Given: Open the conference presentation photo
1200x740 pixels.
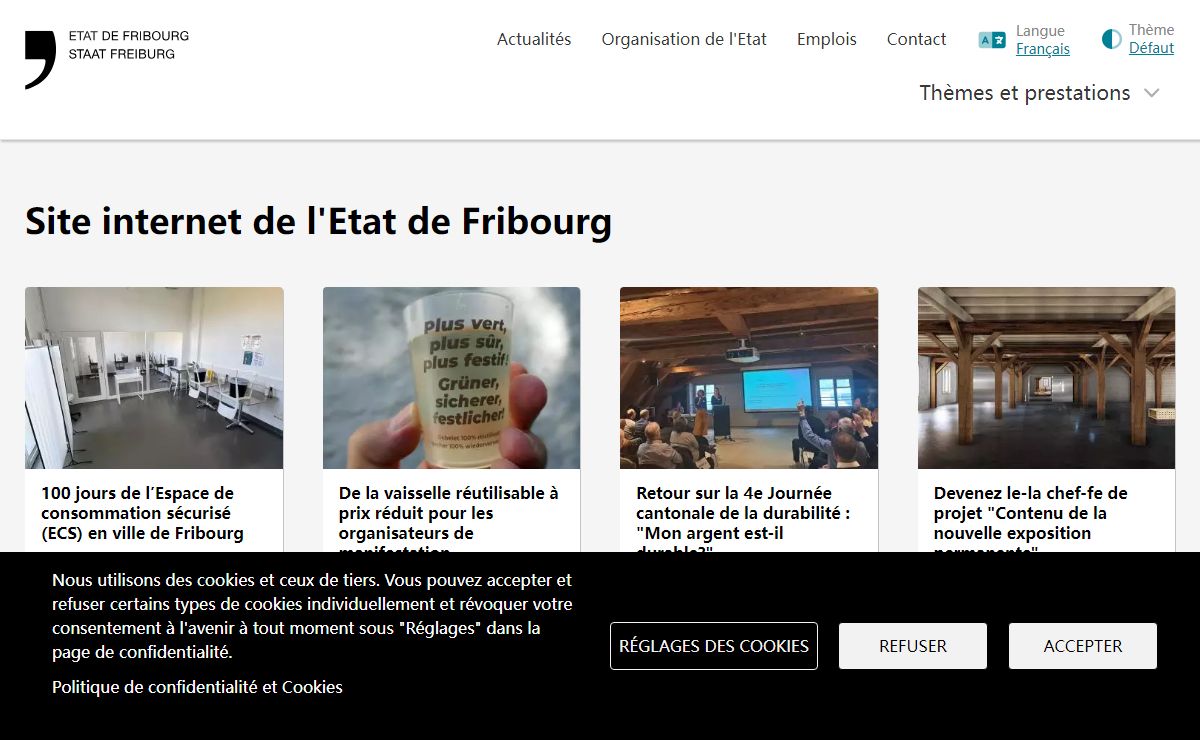Looking at the screenshot, I should pyautogui.click(x=749, y=378).
